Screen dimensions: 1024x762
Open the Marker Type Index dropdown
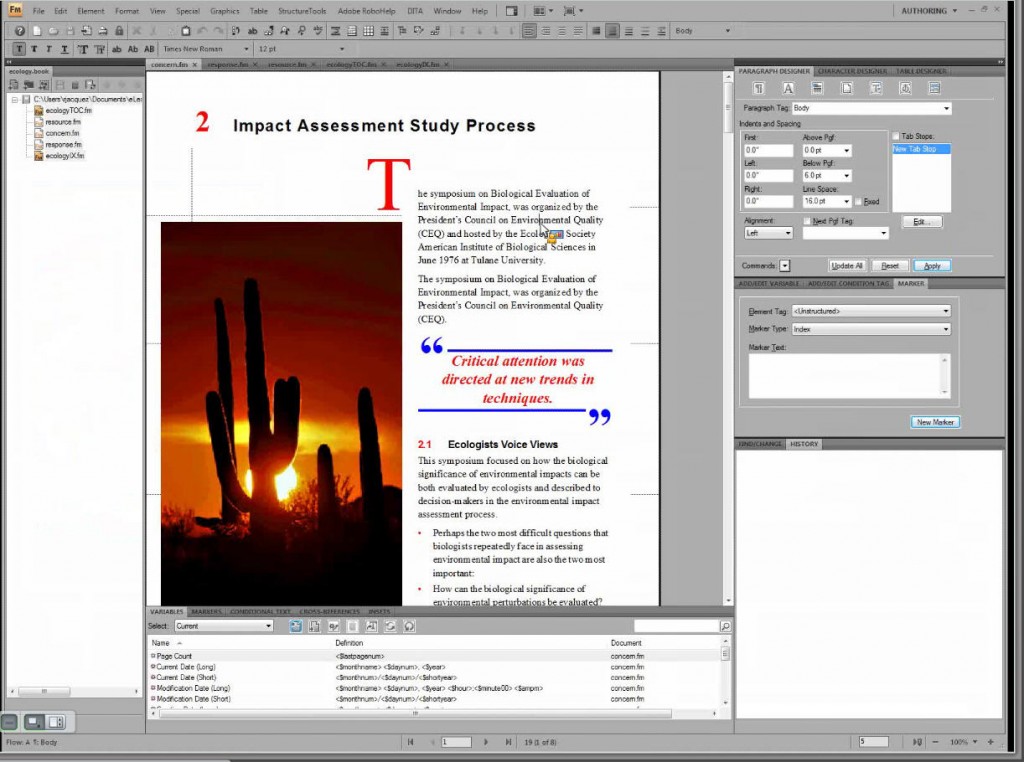pyautogui.click(x=871, y=329)
